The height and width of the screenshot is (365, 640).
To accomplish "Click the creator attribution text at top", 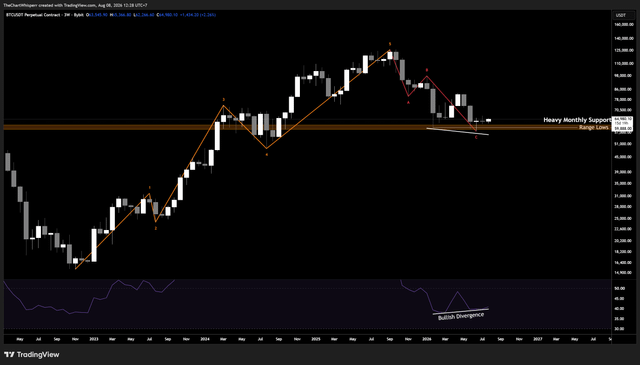I will click(x=75, y=5).
